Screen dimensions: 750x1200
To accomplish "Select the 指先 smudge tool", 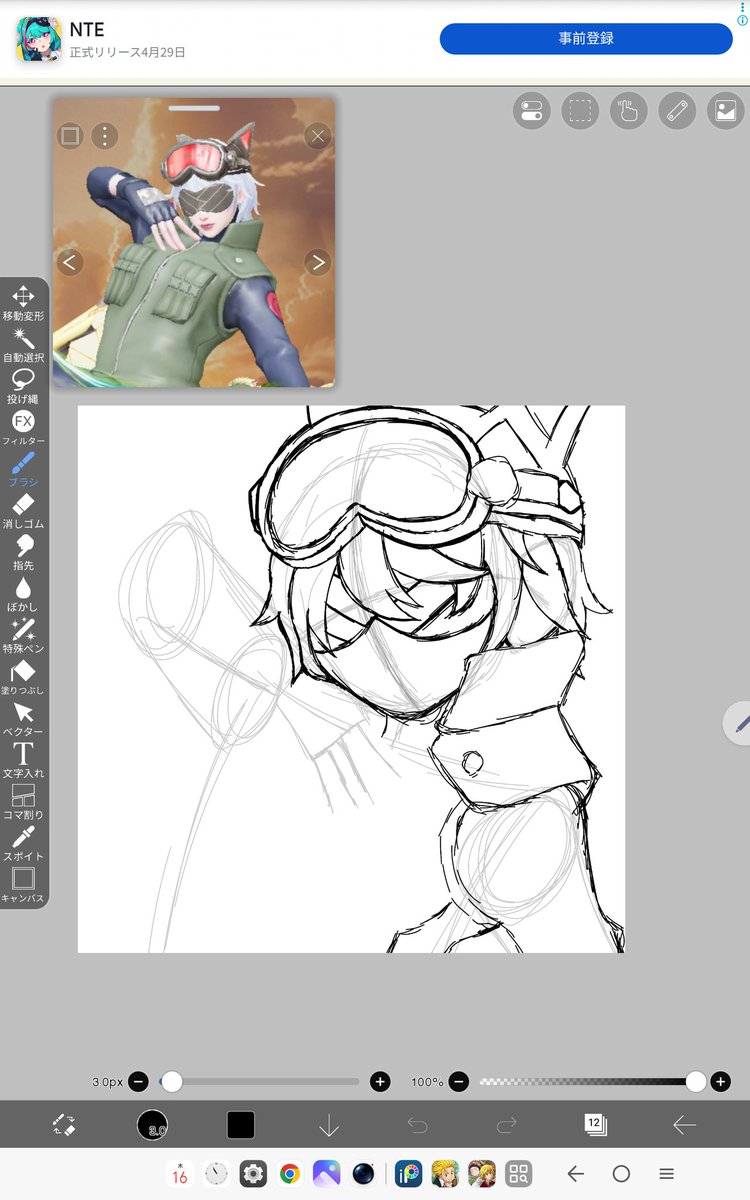I will click(x=23, y=553).
